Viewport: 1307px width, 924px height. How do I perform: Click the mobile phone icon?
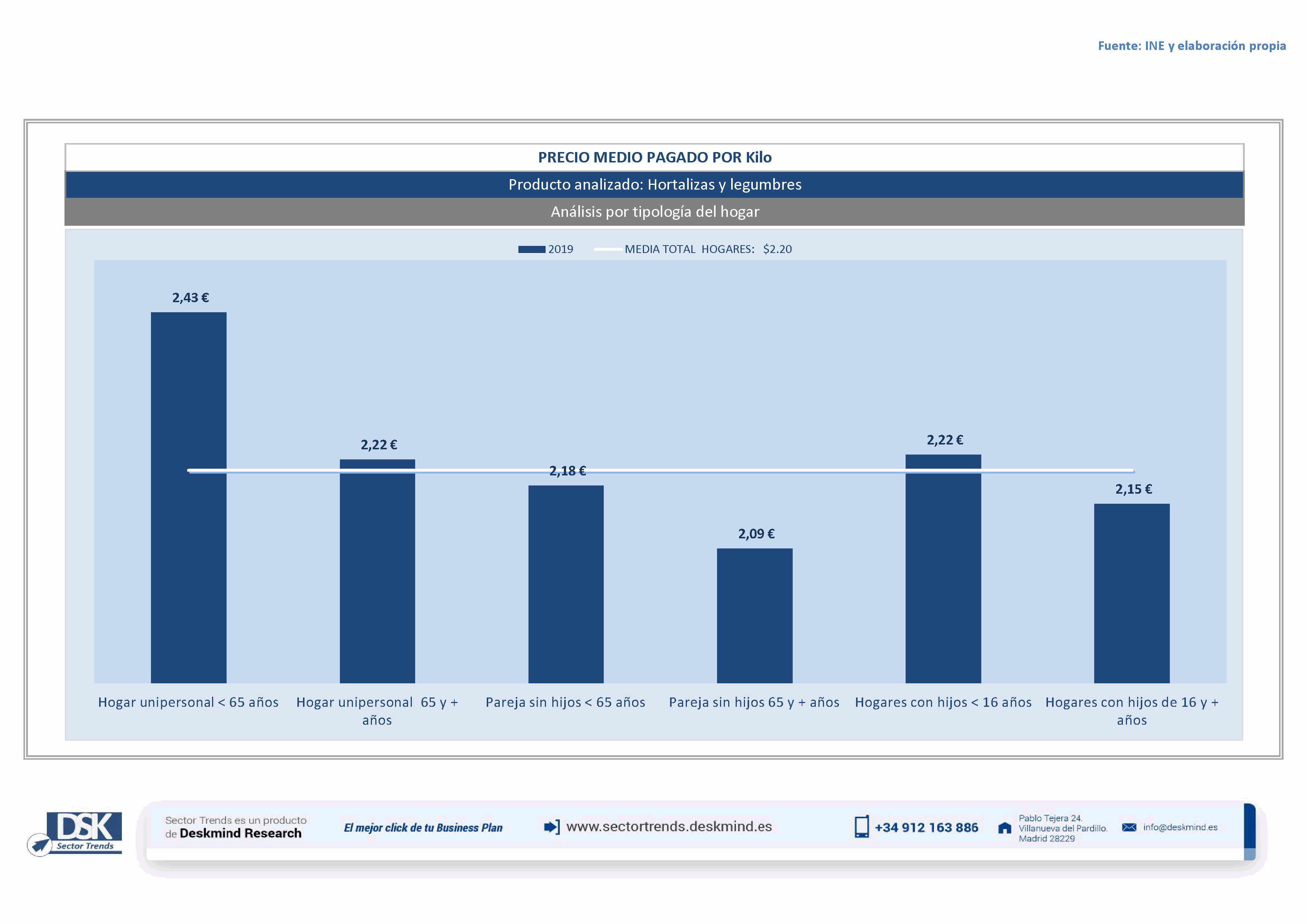pos(861,827)
